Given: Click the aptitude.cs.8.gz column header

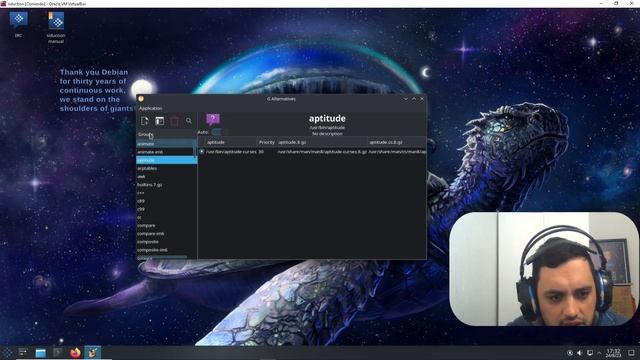Looking at the screenshot, I should [397, 142].
